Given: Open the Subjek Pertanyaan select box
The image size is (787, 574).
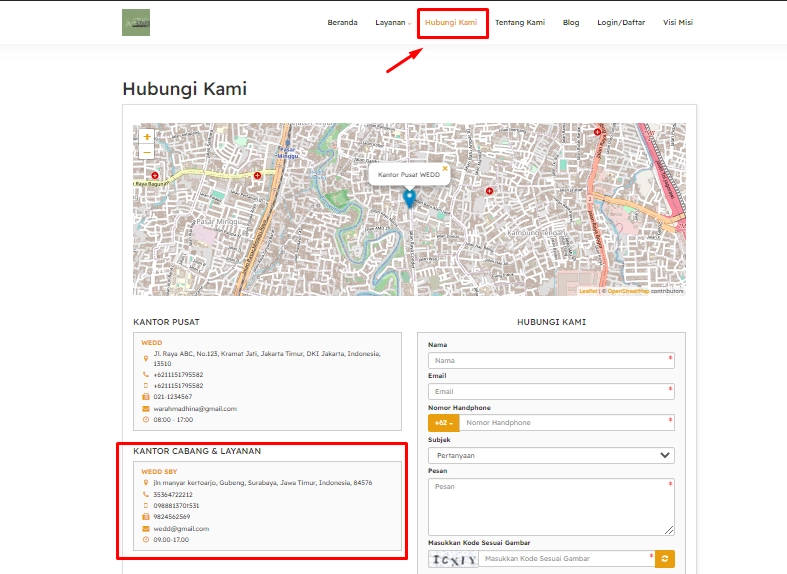Looking at the screenshot, I should (551, 455).
